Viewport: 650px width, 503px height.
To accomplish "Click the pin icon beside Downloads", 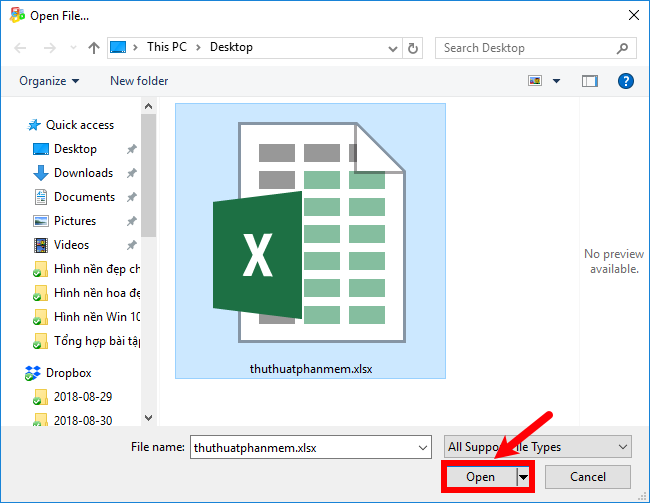I will pyautogui.click(x=131, y=173).
